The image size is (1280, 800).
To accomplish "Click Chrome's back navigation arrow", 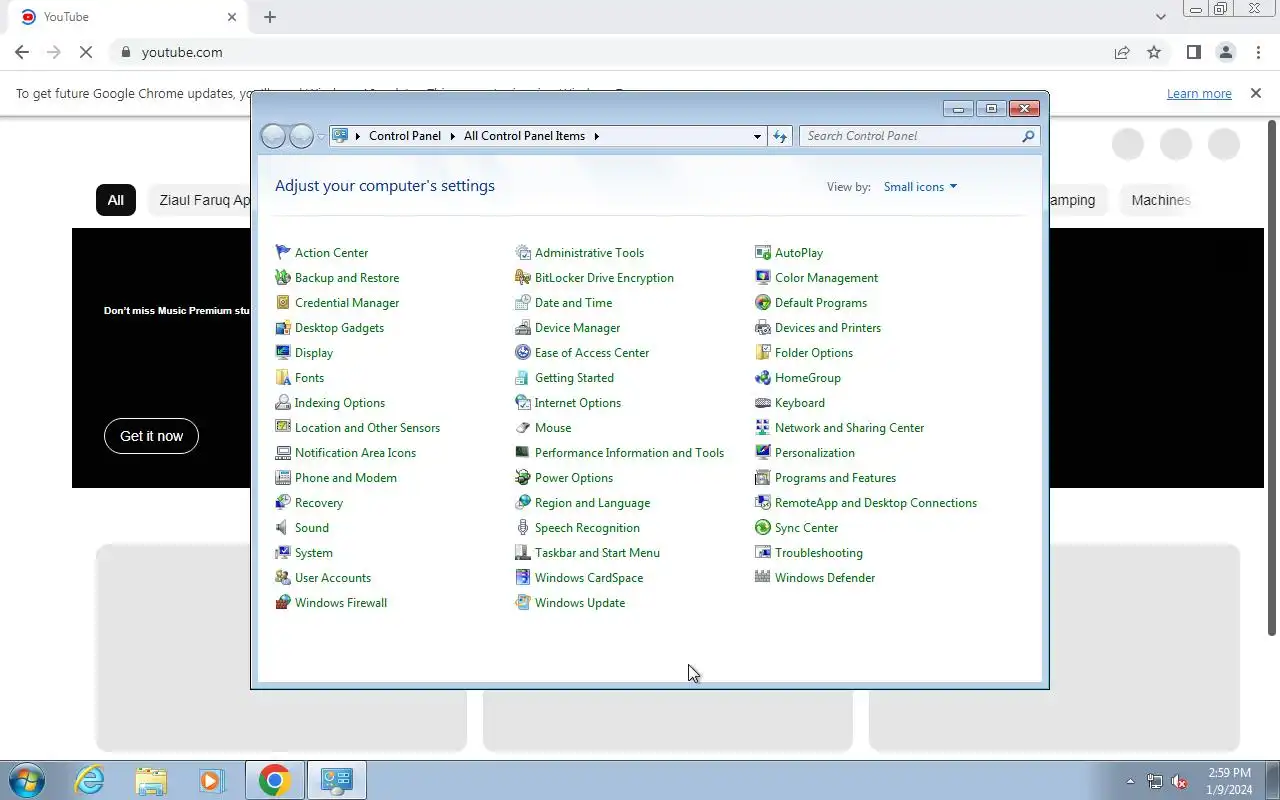I will [x=22, y=52].
